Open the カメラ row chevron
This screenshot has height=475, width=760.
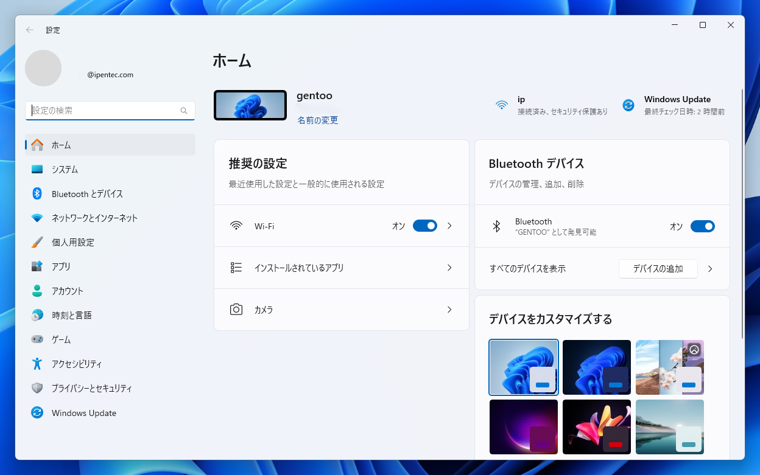tap(450, 309)
